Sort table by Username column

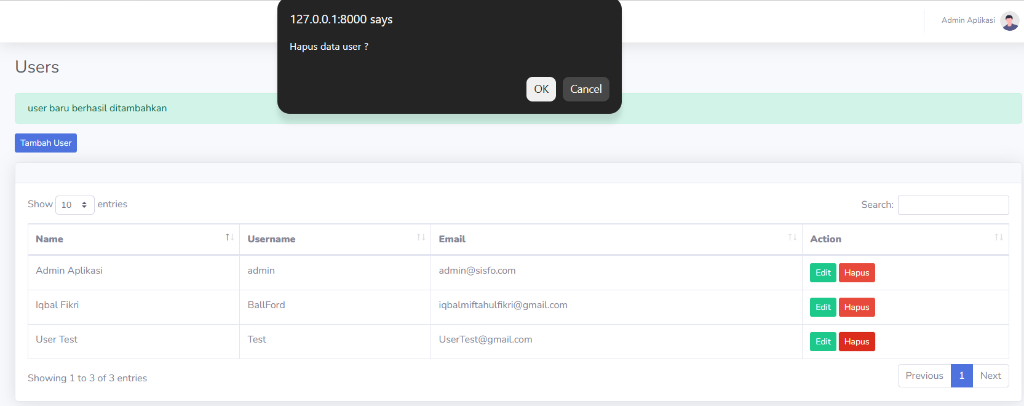[335, 239]
